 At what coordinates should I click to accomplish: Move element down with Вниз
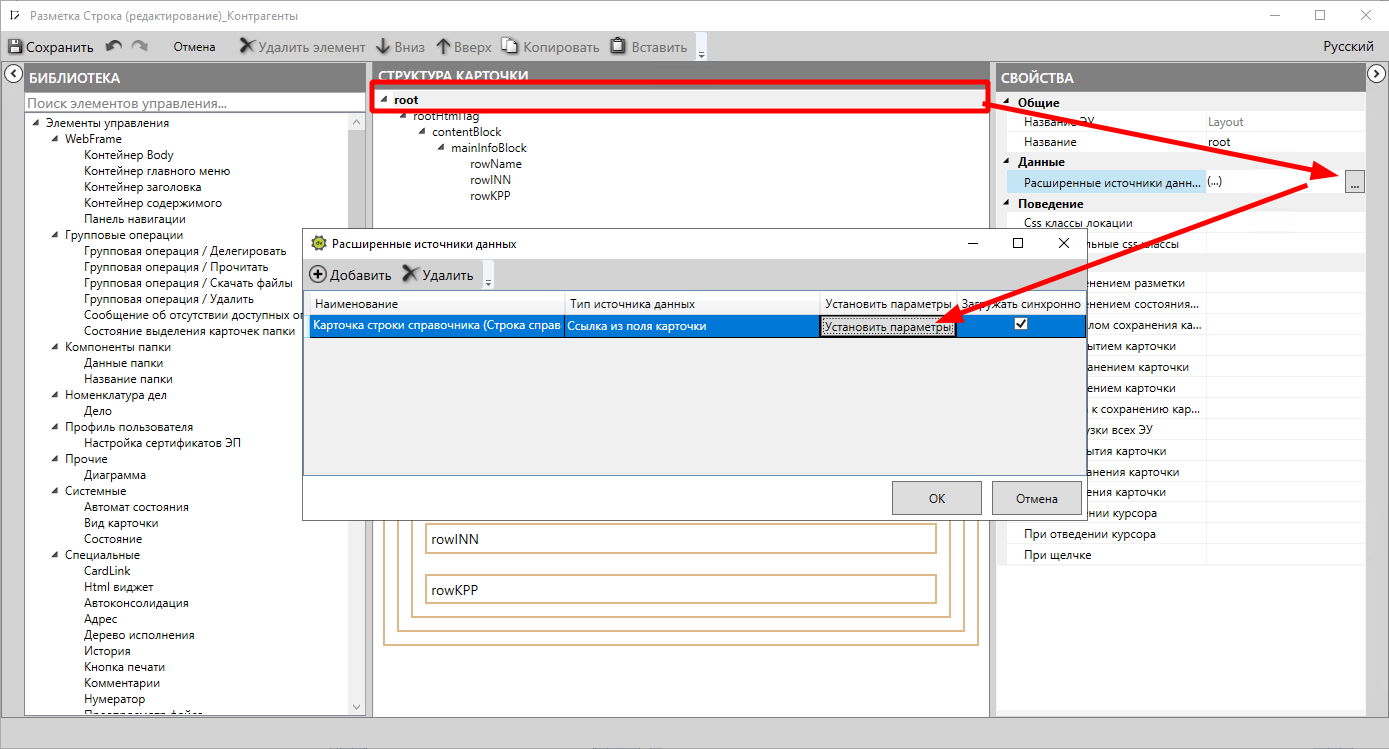(400, 47)
